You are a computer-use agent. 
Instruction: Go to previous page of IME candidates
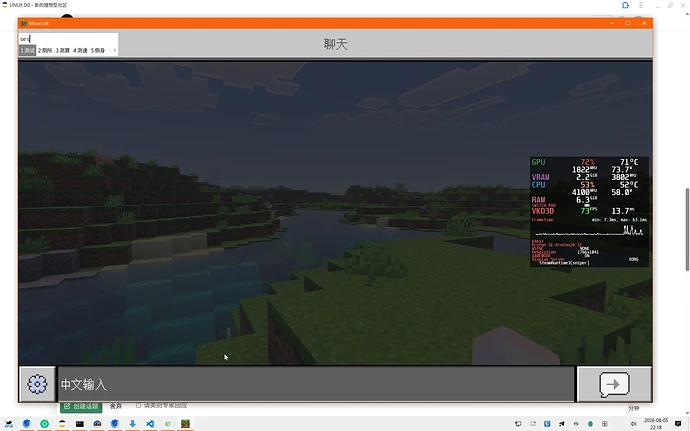[110, 51]
